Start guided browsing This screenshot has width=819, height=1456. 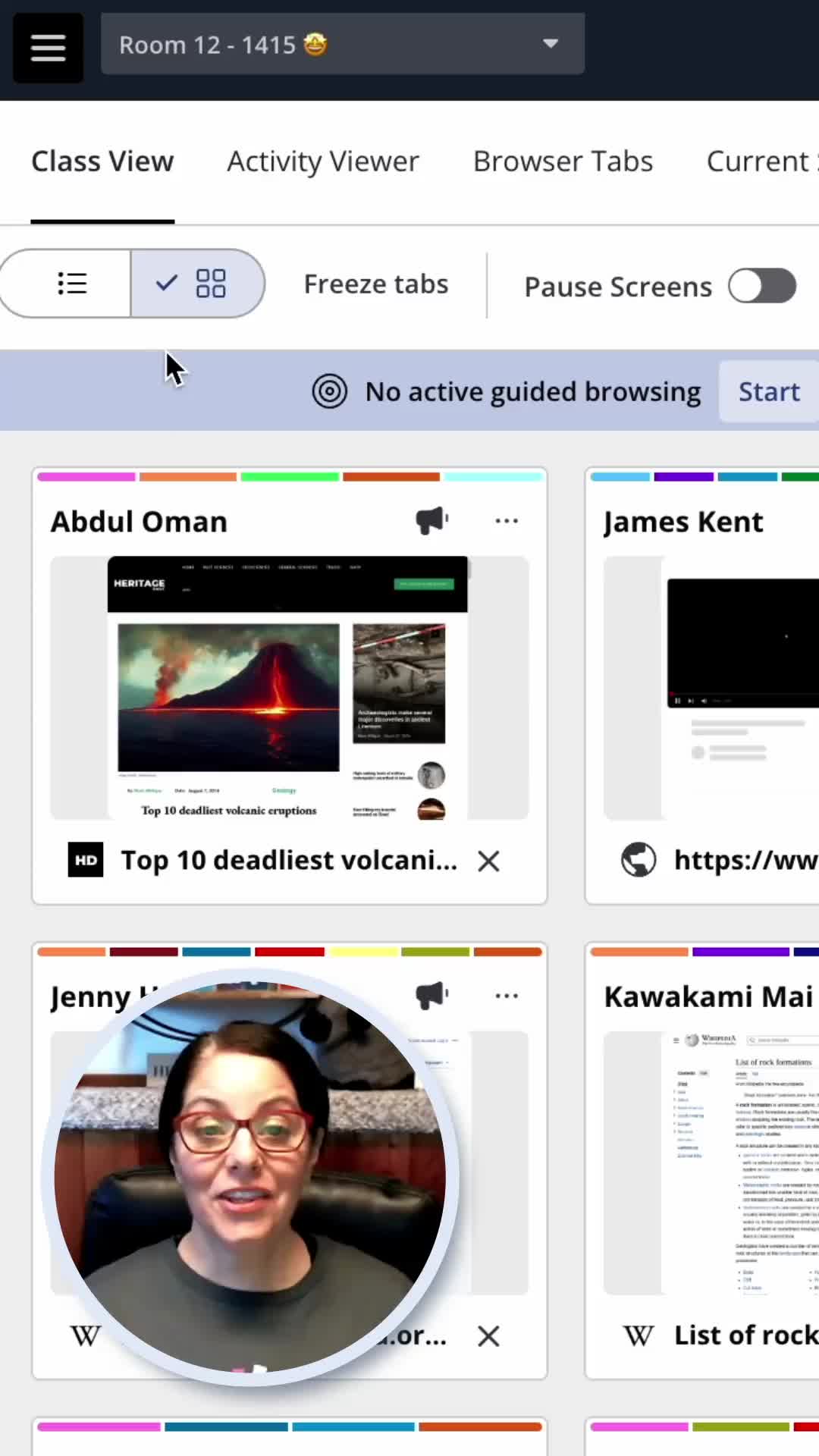point(769,391)
